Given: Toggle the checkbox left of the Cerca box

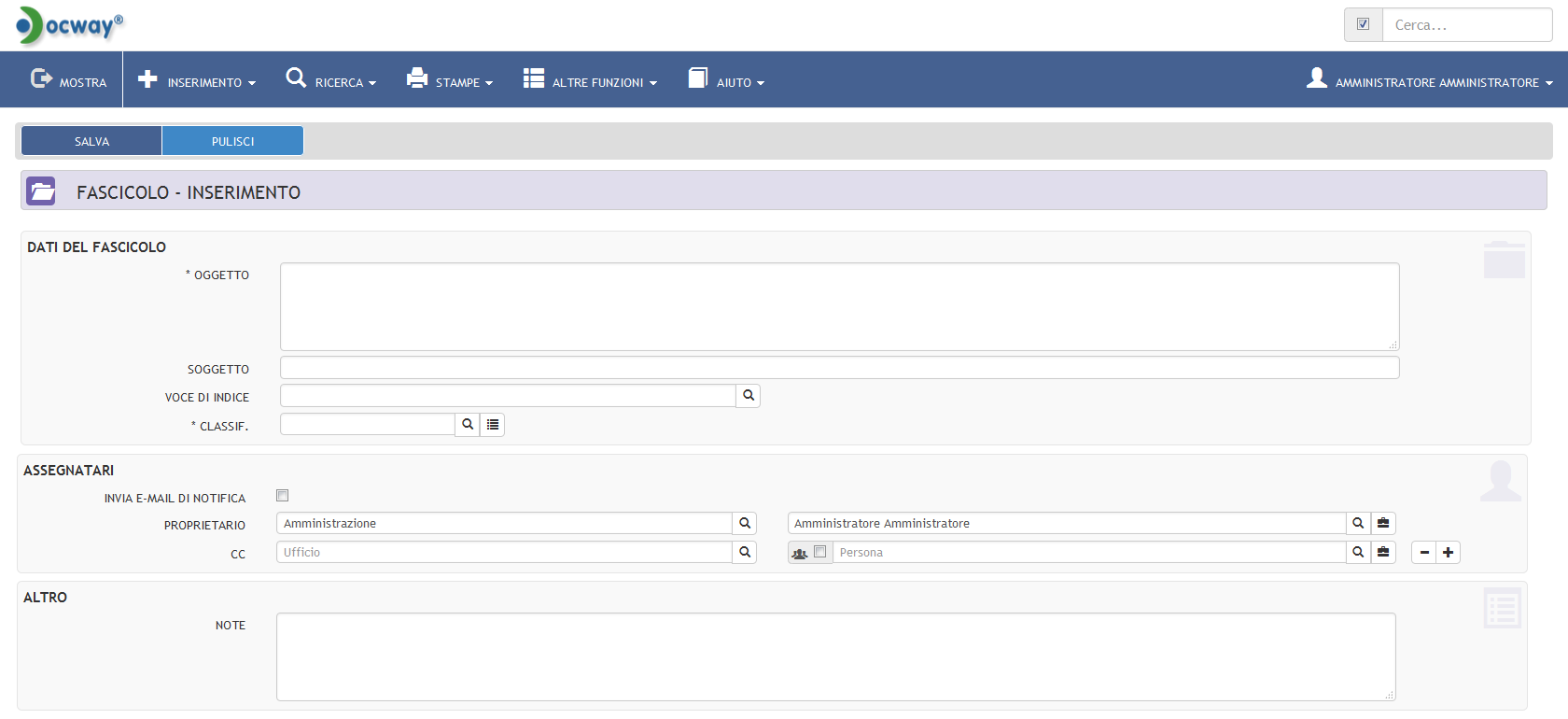Looking at the screenshot, I should (1363, 24).
